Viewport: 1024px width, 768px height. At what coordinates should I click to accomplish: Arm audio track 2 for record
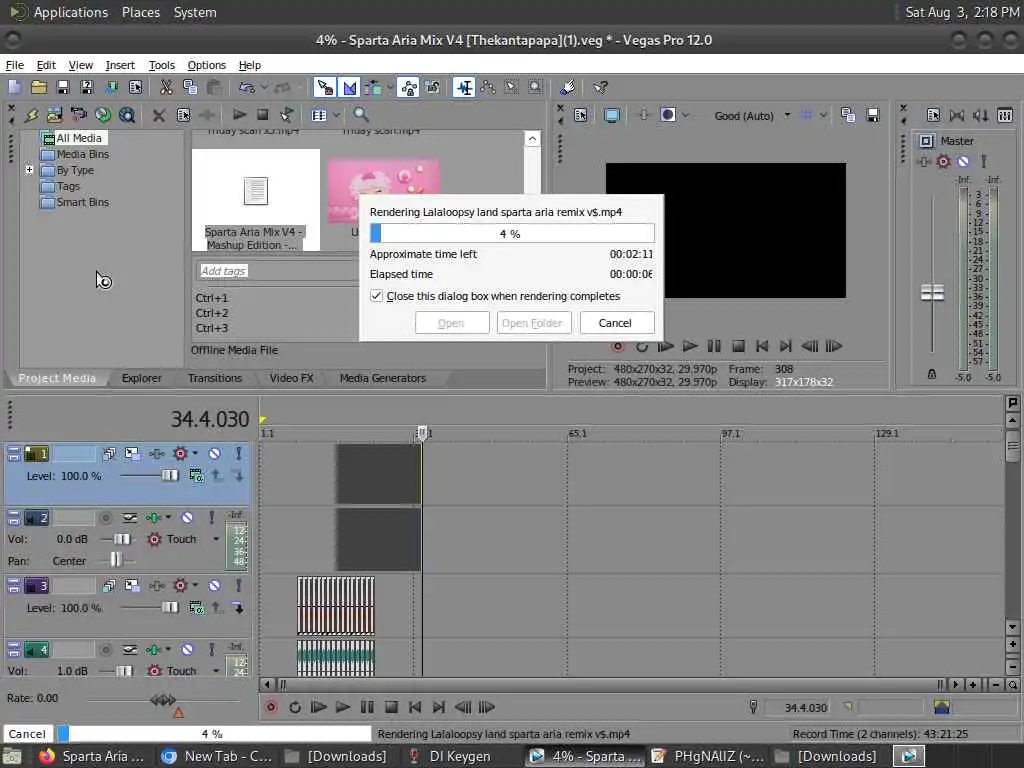tap(105, 518)
